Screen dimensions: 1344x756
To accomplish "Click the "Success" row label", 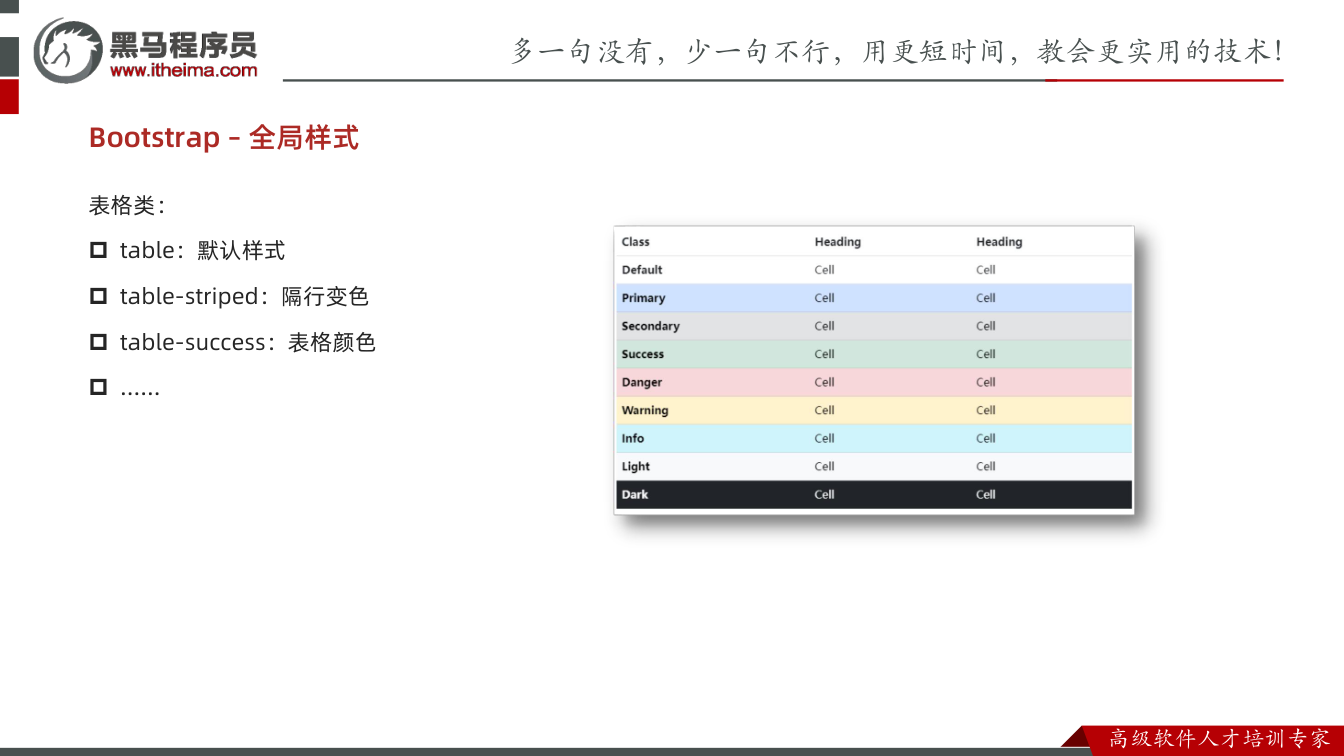I will (643, 354).
